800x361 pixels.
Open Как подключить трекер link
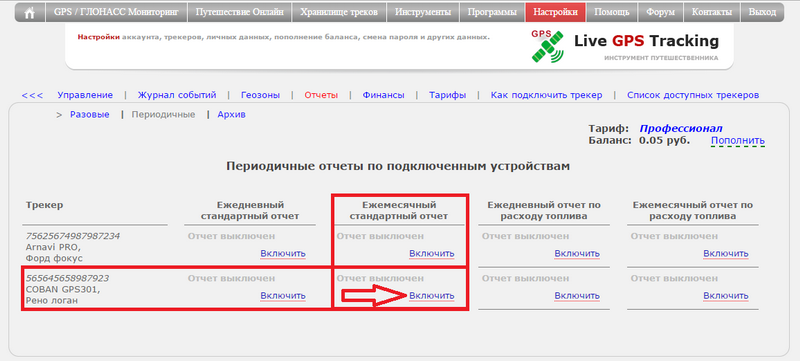pyautogui.click(x=546, y=95)
